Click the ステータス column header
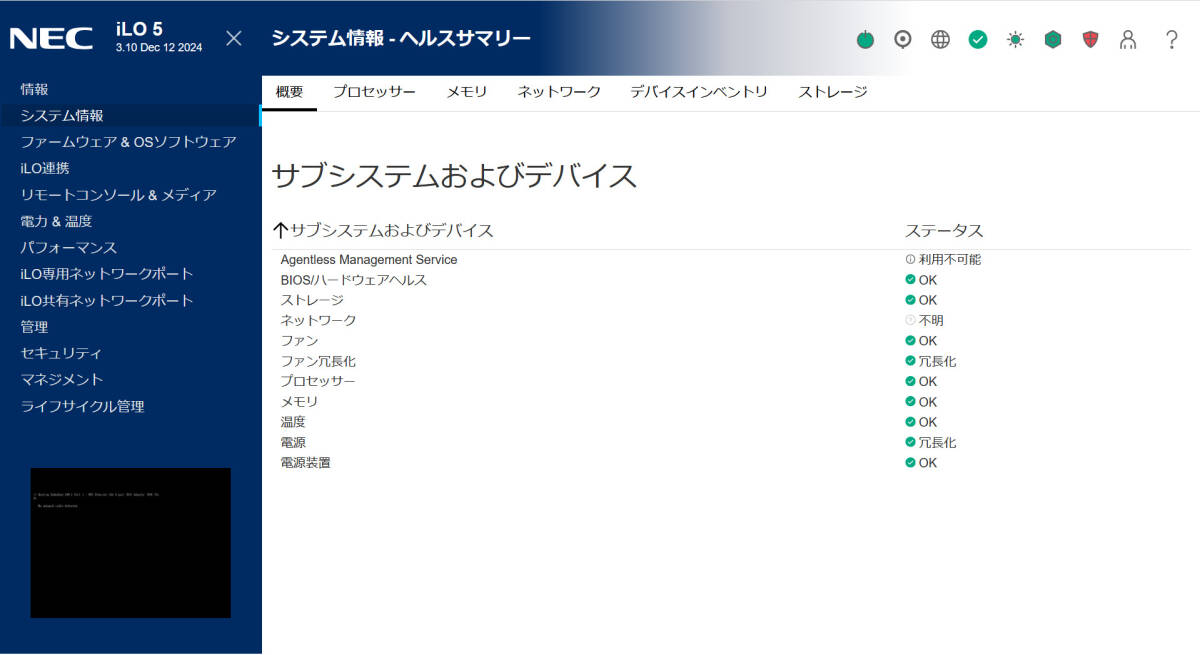This screenshot has width=1200, height=655. (x=944, y=231)
